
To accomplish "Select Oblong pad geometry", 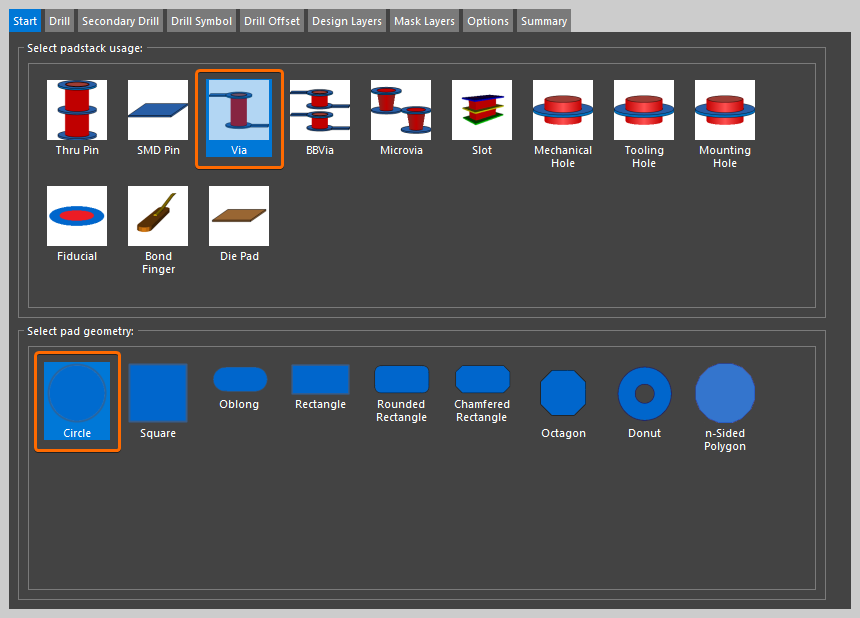I will click(239, 380).
